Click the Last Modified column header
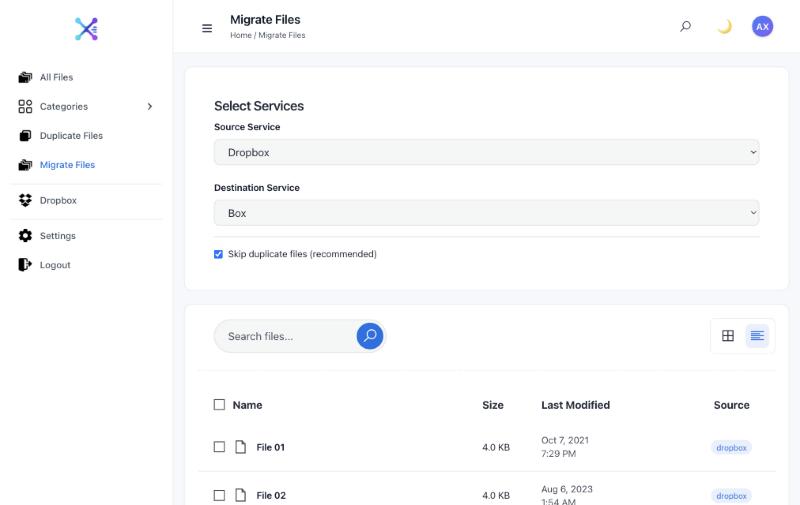800x505 pixels. tap(576, 405)
